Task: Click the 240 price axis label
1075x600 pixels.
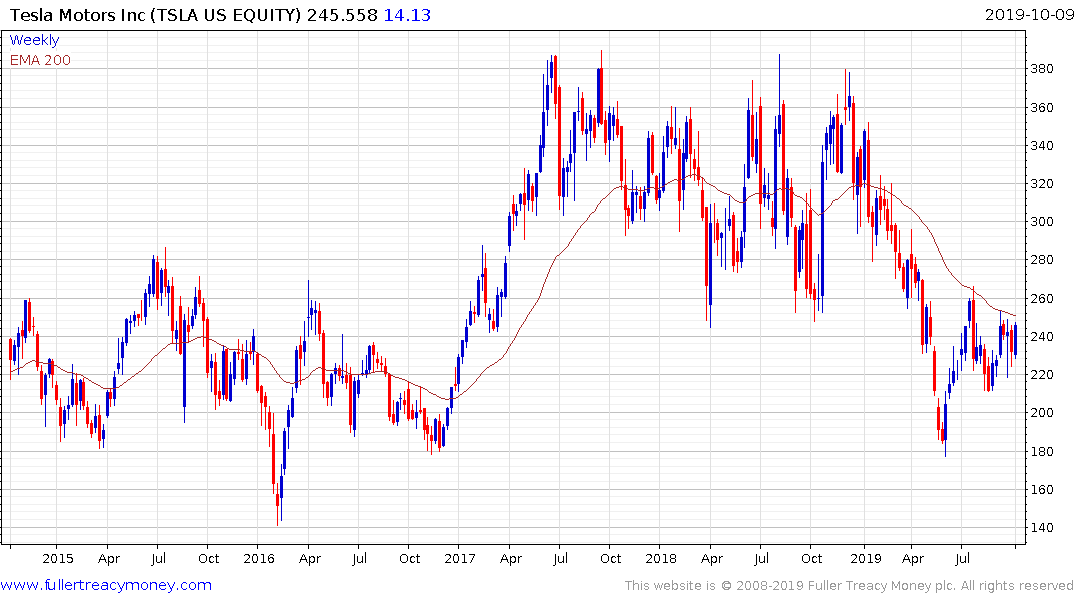Action: point(1042,337)
